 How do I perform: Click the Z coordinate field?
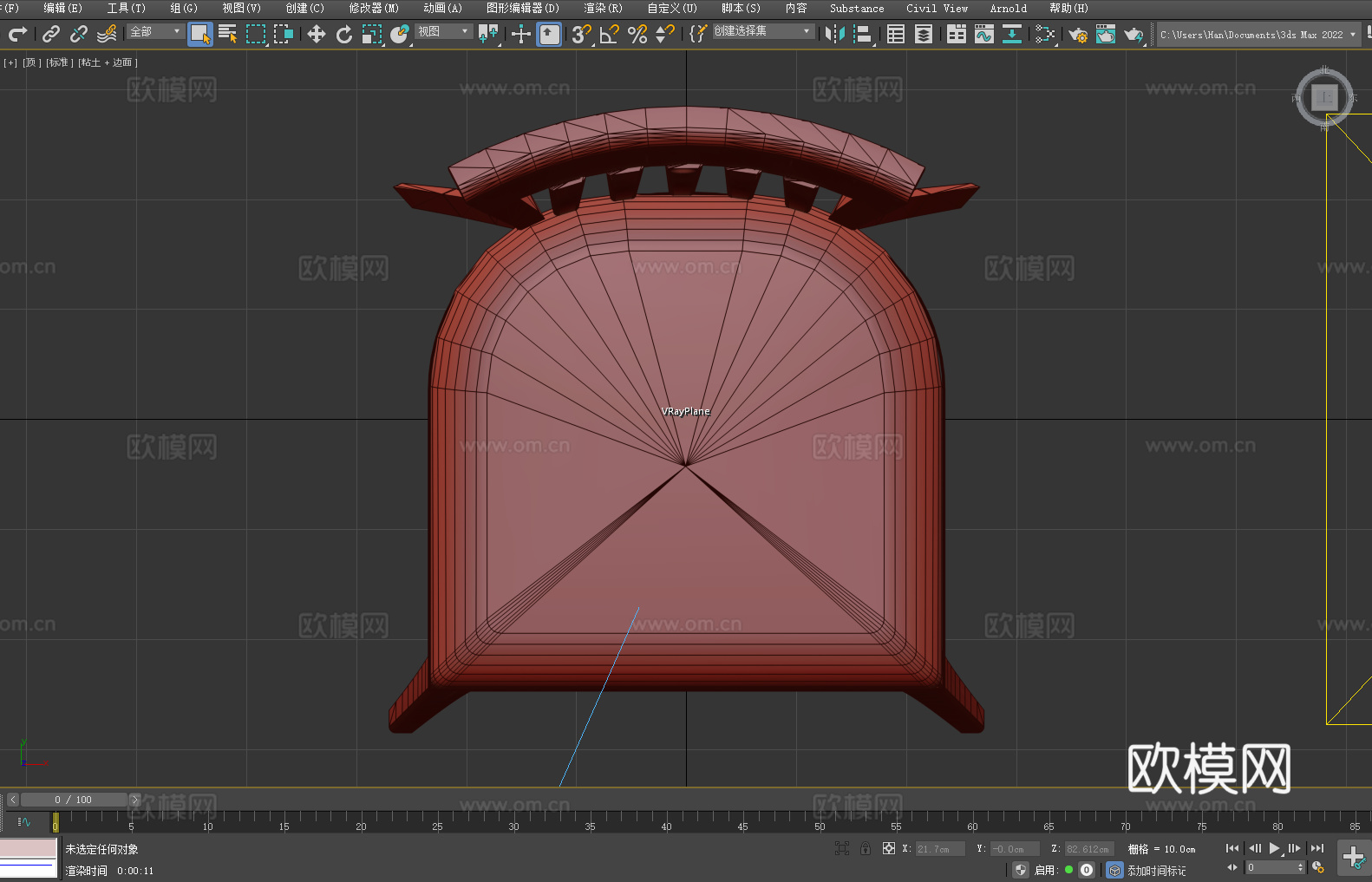click(x=1089, y=849)
